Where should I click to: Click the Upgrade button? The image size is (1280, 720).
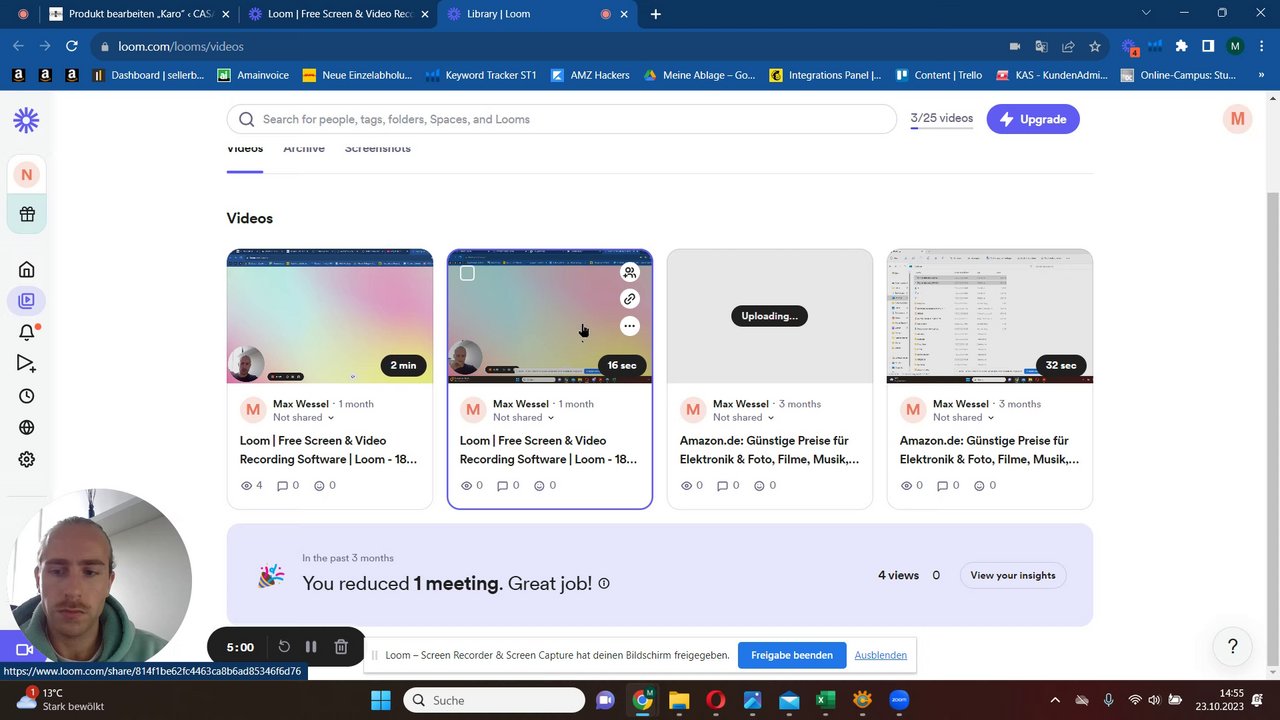(1033, 119)
